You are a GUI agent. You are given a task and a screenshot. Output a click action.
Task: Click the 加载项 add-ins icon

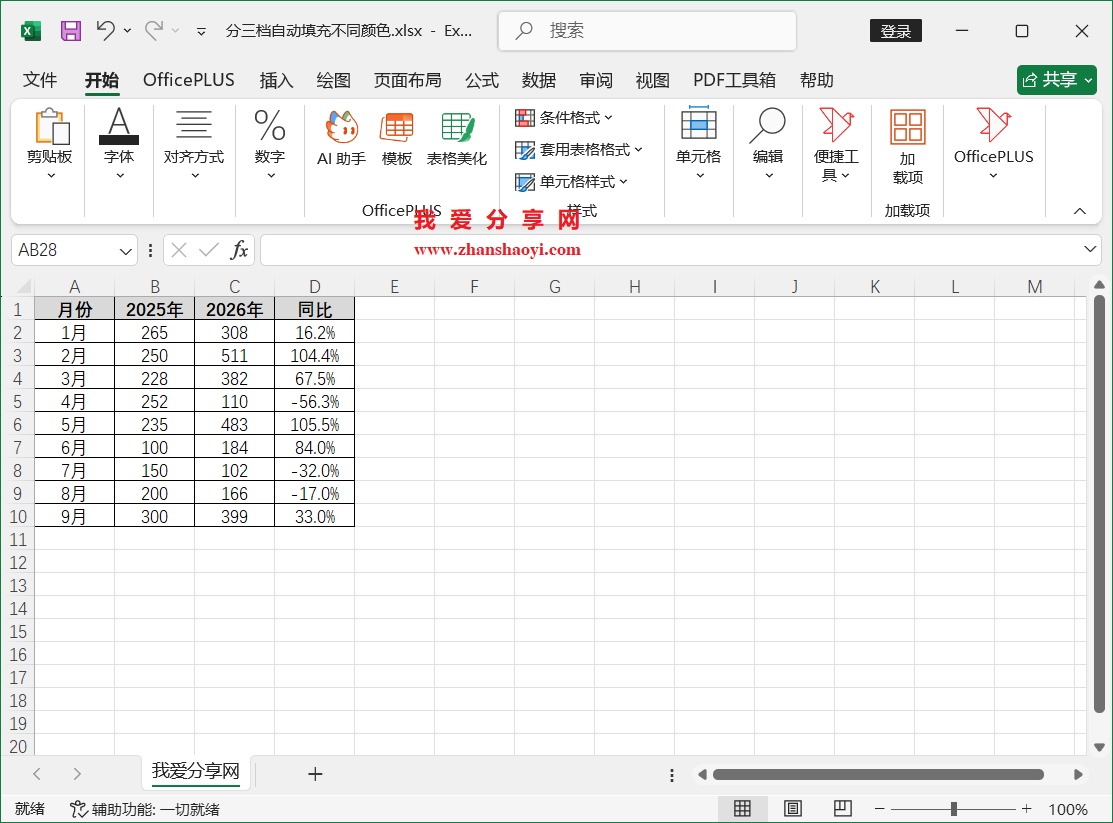point(908,147)
